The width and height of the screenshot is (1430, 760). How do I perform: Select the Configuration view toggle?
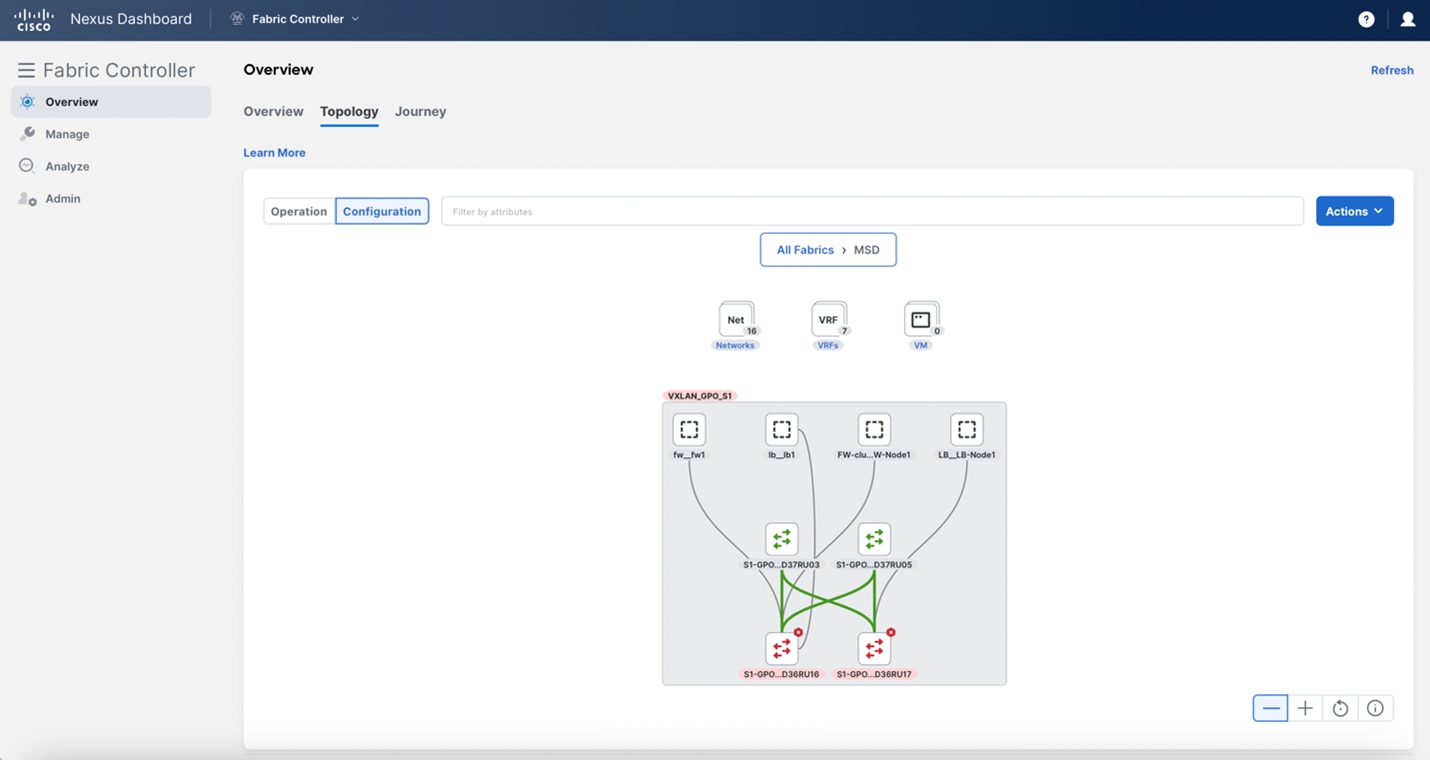click(x=382, y=211)
